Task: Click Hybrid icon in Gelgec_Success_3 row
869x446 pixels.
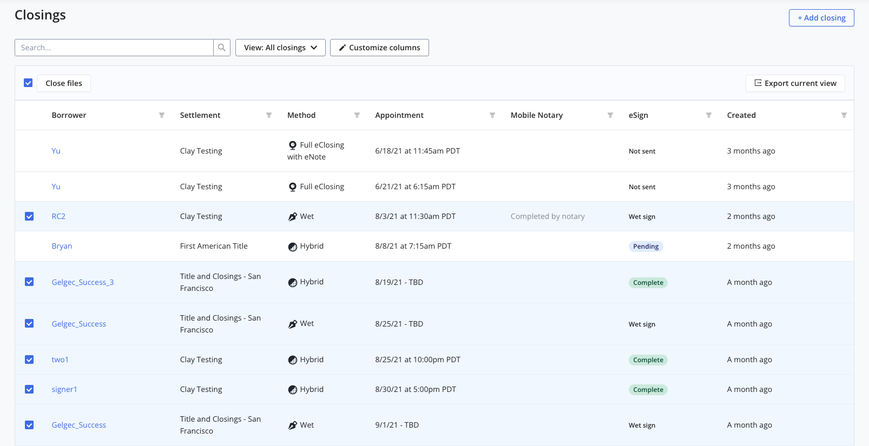Action: 293,283
